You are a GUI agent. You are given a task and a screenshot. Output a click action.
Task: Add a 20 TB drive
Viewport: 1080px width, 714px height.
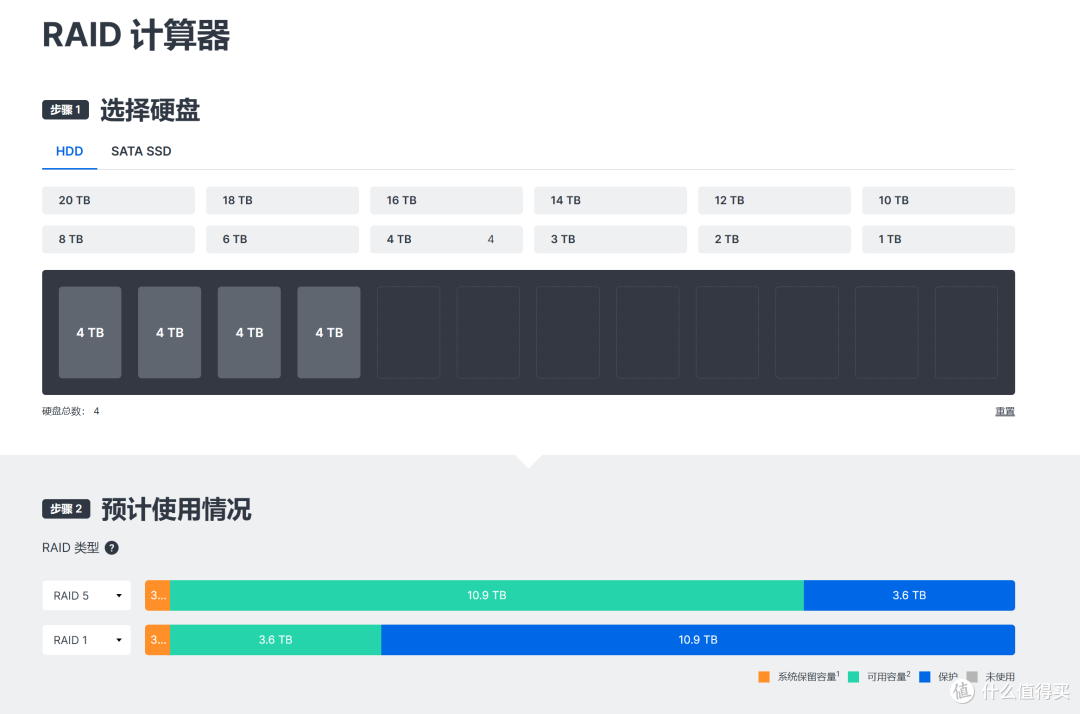tap(118, 200)
